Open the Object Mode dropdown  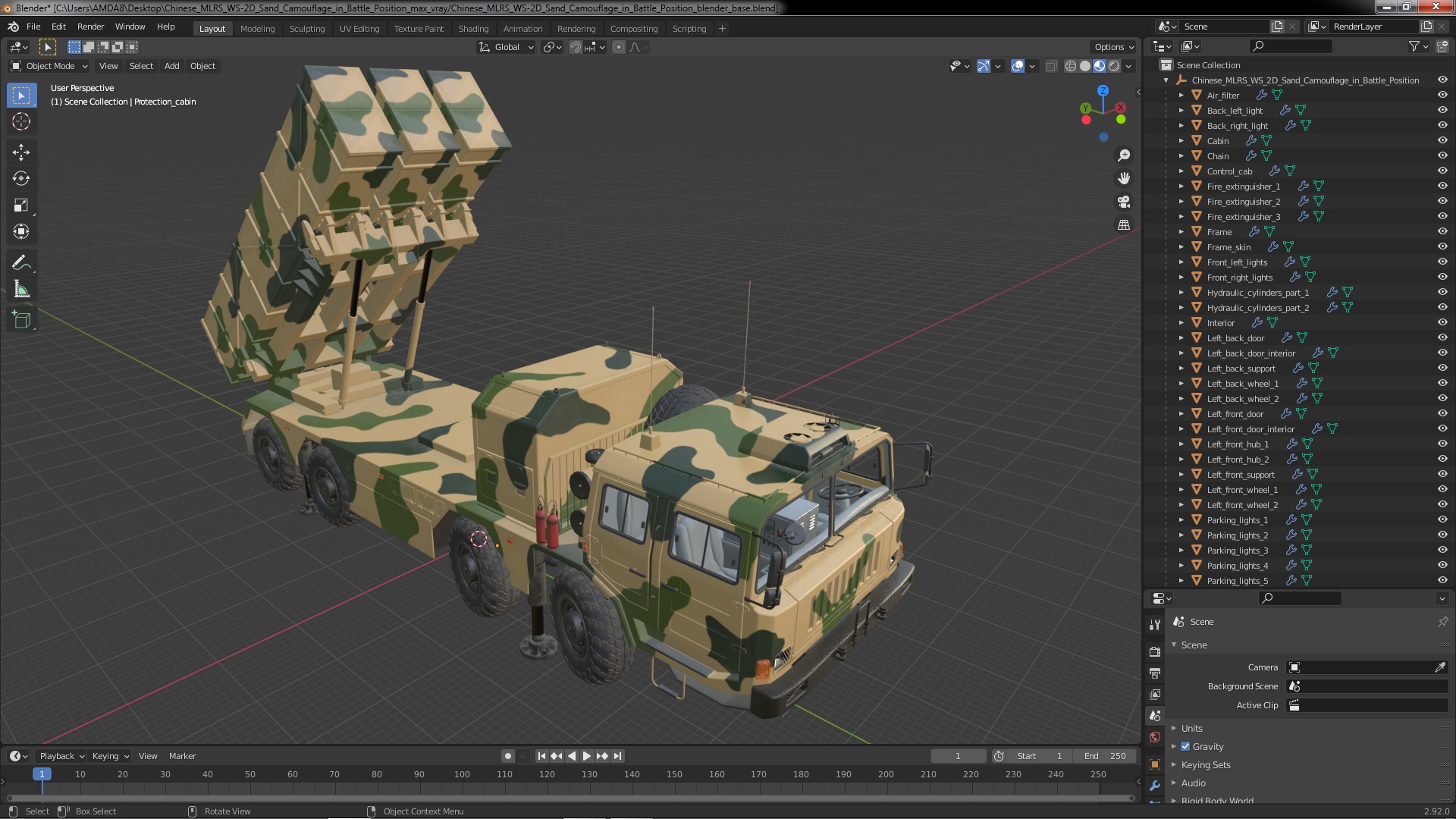[x=50, y=66]
